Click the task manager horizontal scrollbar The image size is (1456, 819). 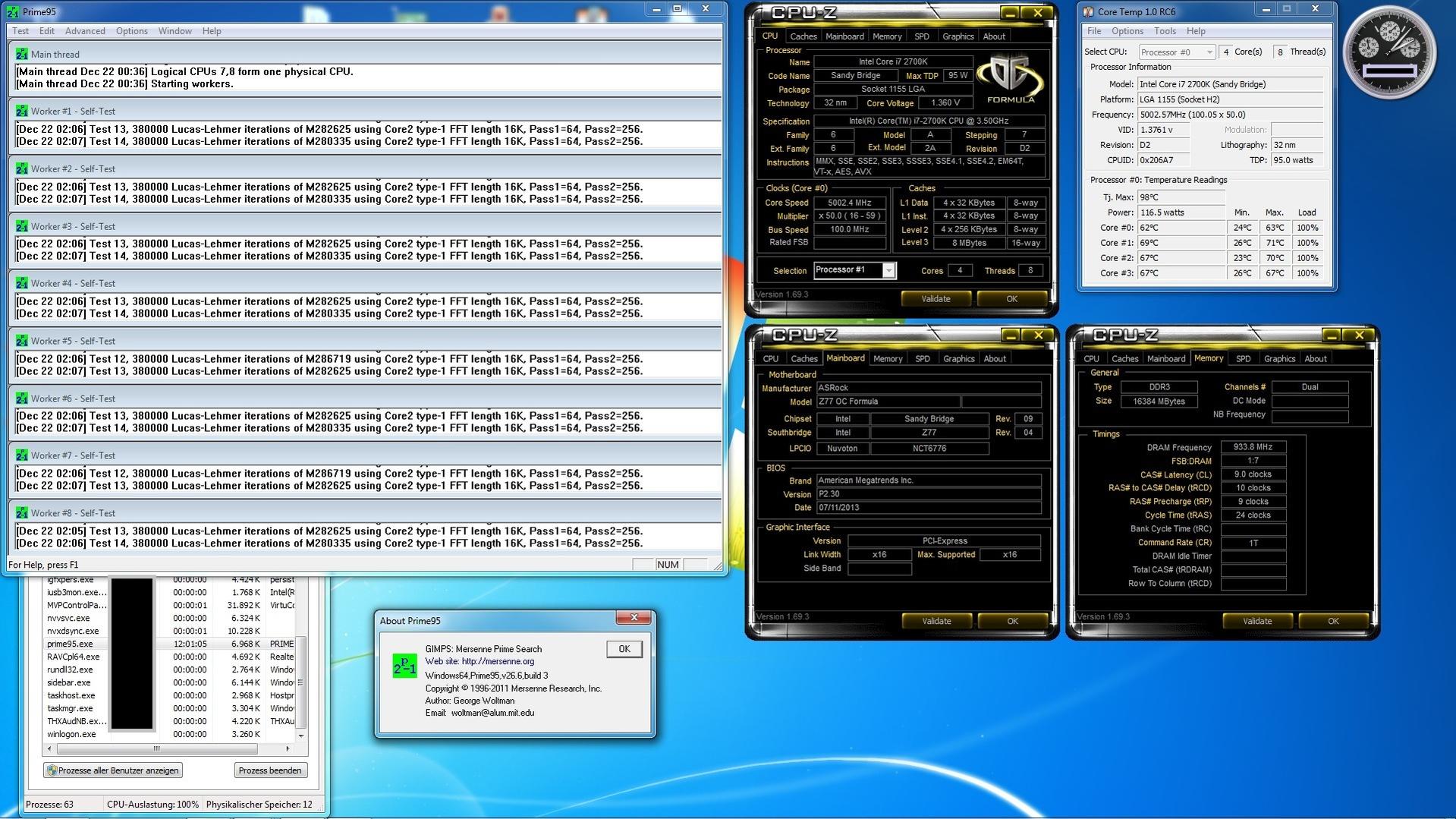click(x=157, y=748)
